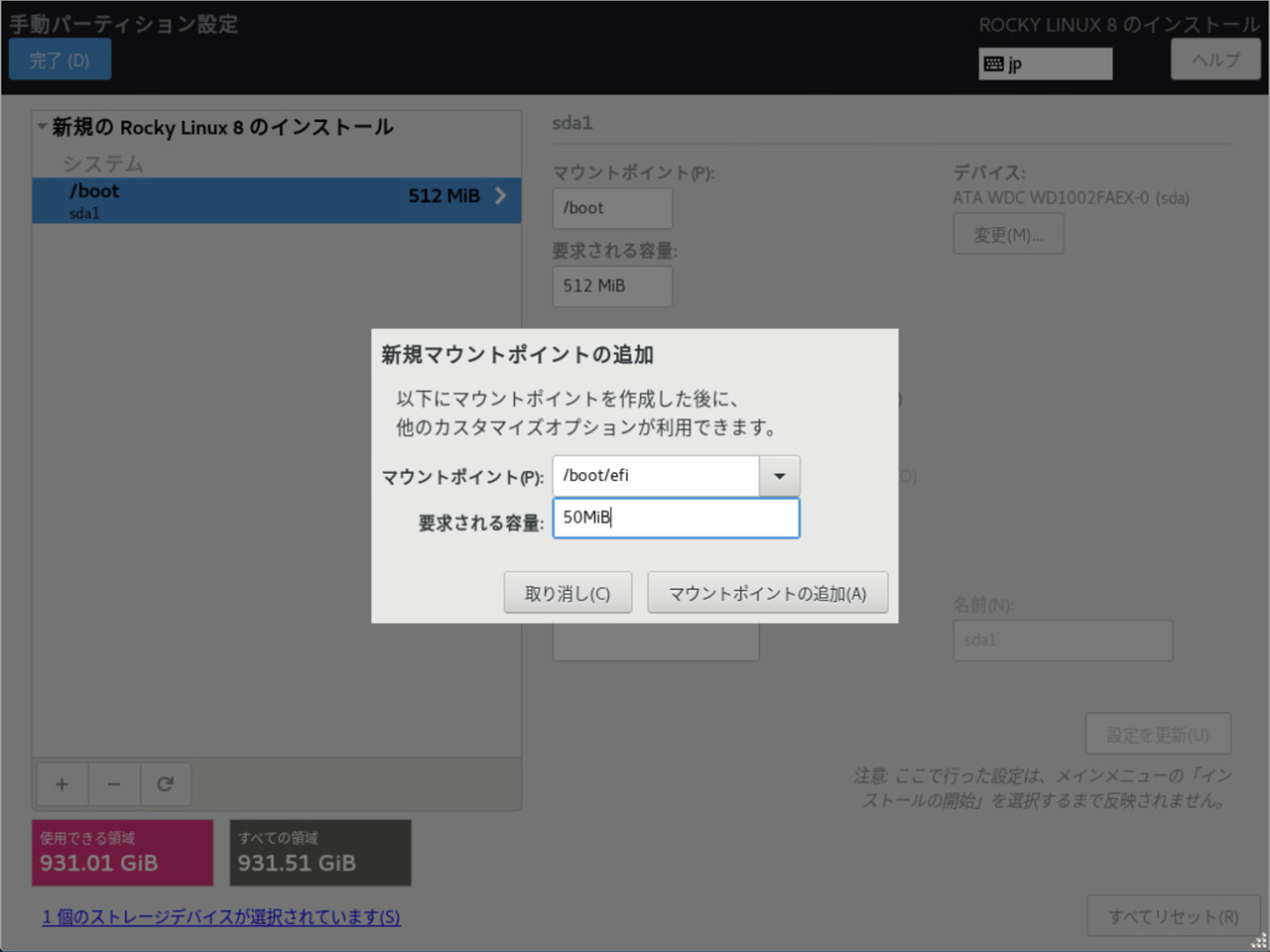The image size is (1270, 952).
Task: Click the jp keyboard layout indicator
Action: 1045,64
